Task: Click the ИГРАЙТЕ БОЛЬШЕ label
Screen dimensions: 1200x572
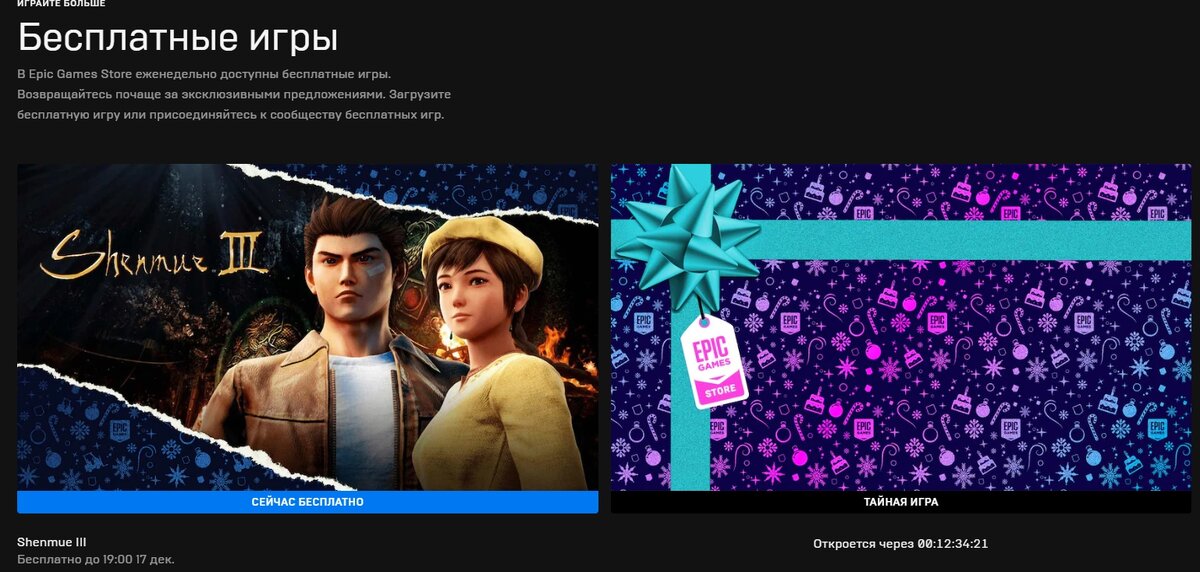Action: click(x=62, y=4)
